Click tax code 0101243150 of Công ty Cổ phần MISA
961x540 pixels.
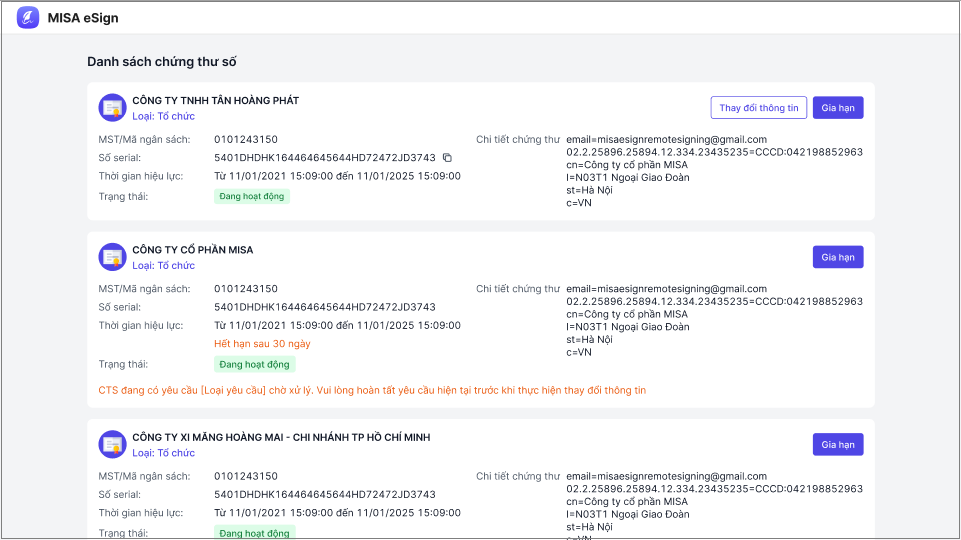tap(246, 289)
